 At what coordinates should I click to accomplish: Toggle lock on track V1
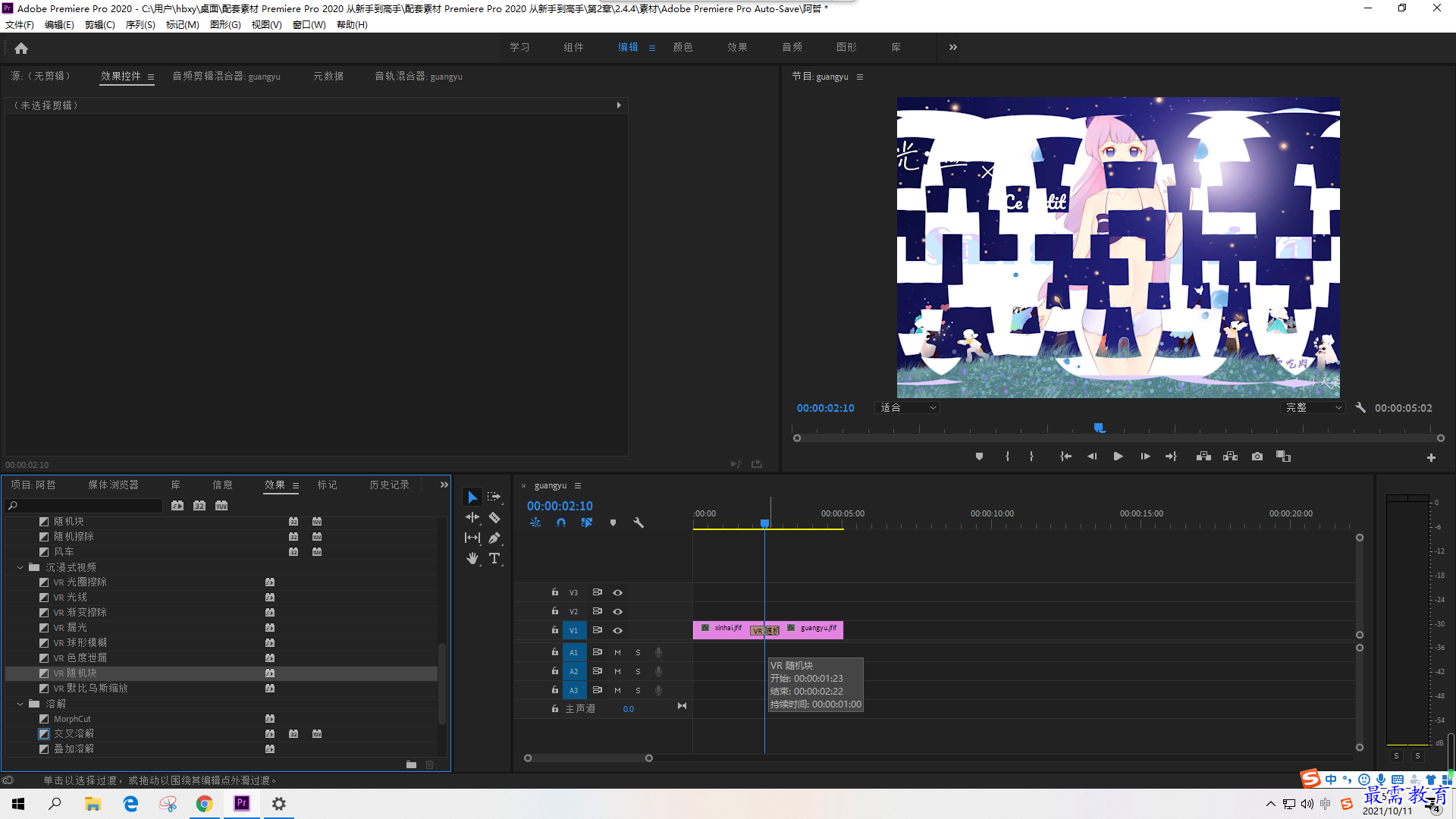(554, 630)
